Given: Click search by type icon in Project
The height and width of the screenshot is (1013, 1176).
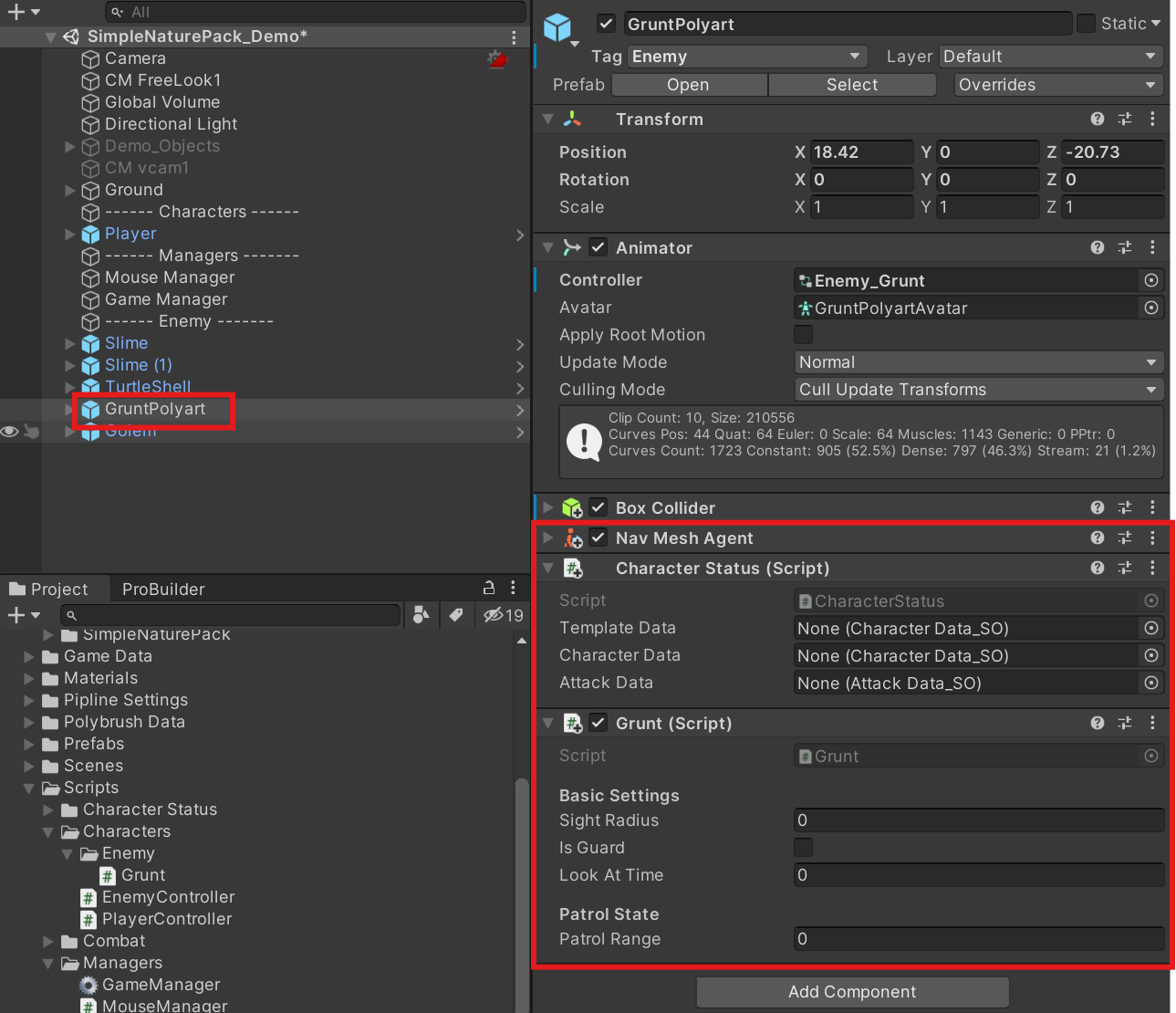Looking at the screenshot, I should [x=421, y=615].
